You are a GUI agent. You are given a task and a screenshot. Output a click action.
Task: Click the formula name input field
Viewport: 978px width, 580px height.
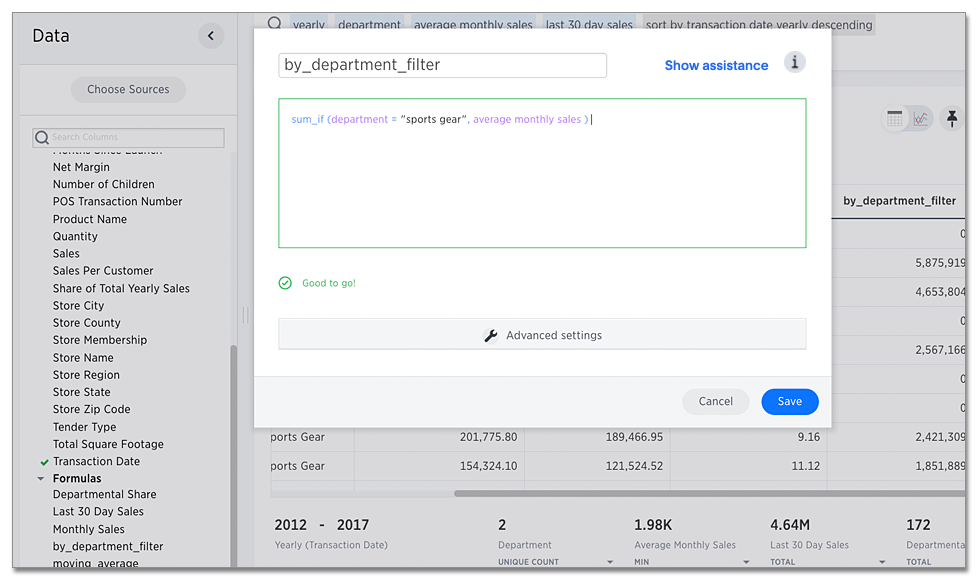coord(442,64)
